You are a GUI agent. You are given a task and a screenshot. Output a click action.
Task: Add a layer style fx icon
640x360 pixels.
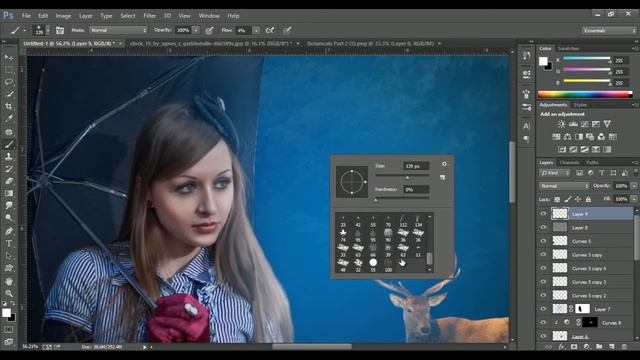(562, 347)
